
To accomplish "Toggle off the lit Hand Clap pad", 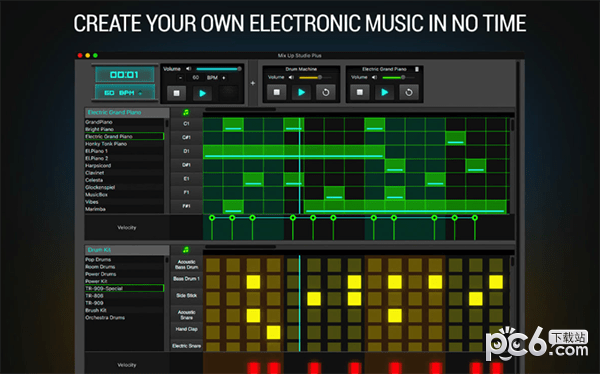I will click(274, 332).
